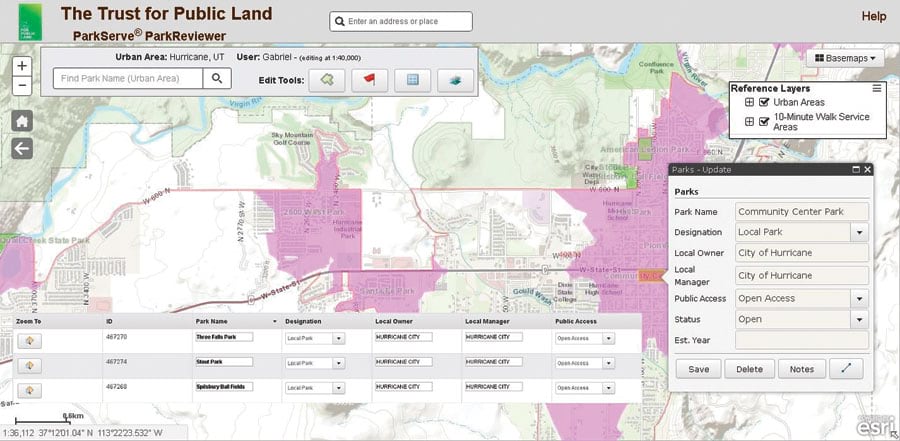This screenshot has height=441, width=900.
Task: Open Public Access dropdown in Parks panel
Action: coord(860,299)
